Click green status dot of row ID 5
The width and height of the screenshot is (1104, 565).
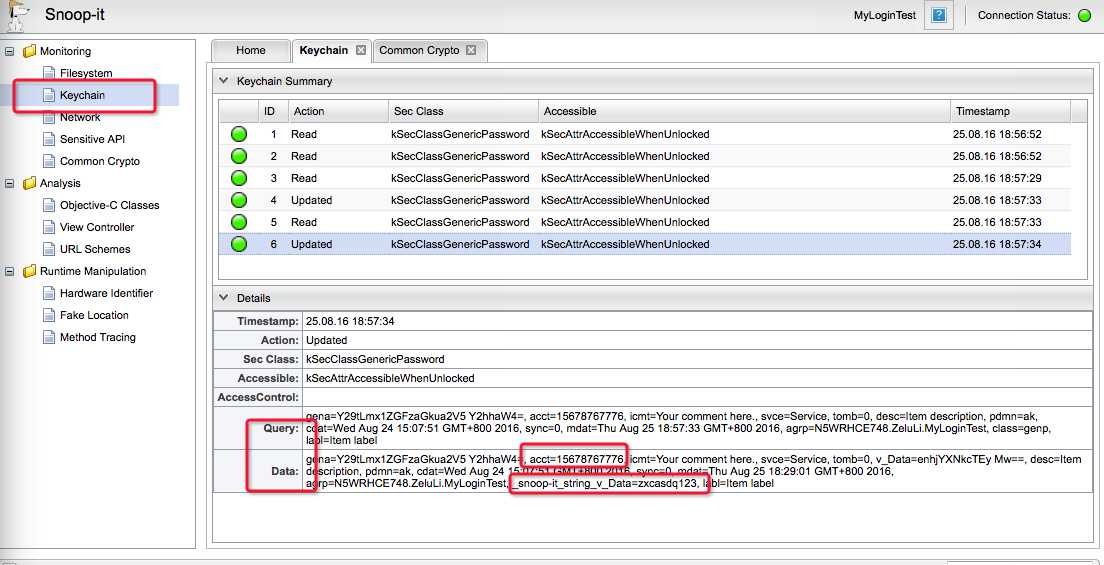[x=239, y=222]
